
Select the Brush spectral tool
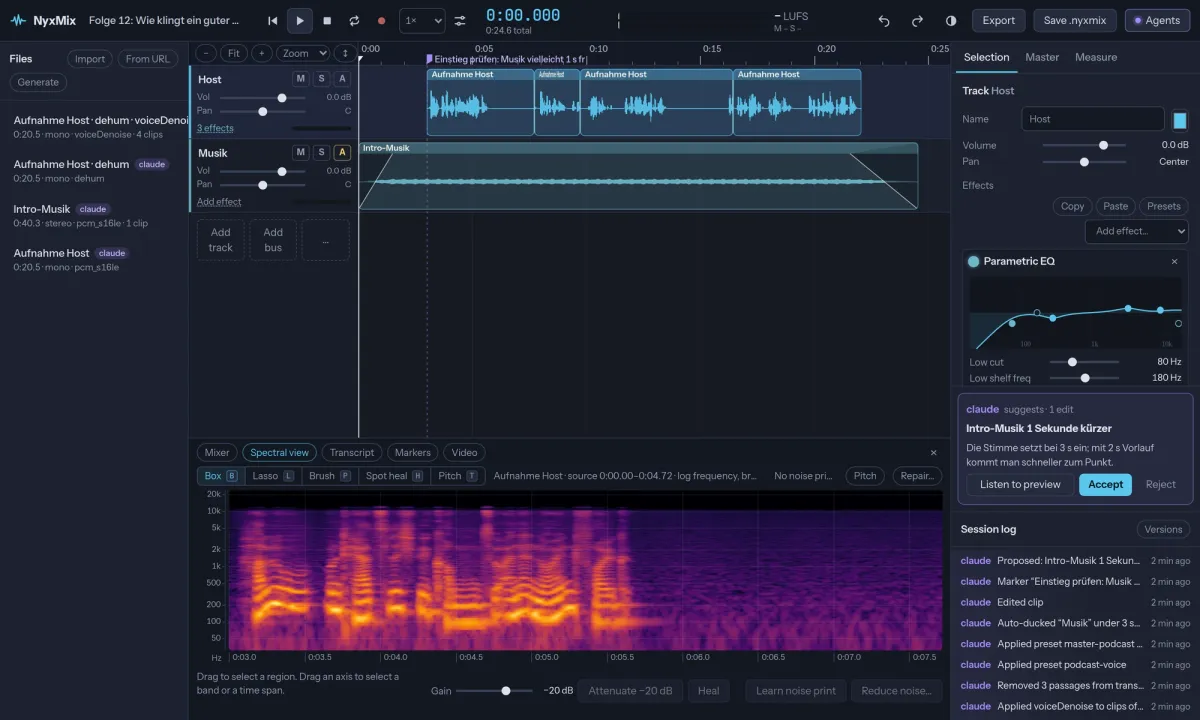(330, 476)
